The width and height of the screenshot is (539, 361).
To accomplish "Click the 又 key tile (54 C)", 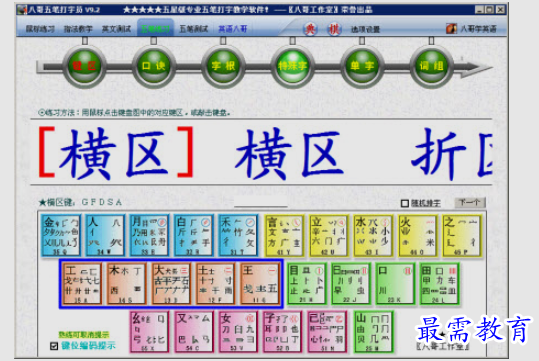I will (194, 332).
